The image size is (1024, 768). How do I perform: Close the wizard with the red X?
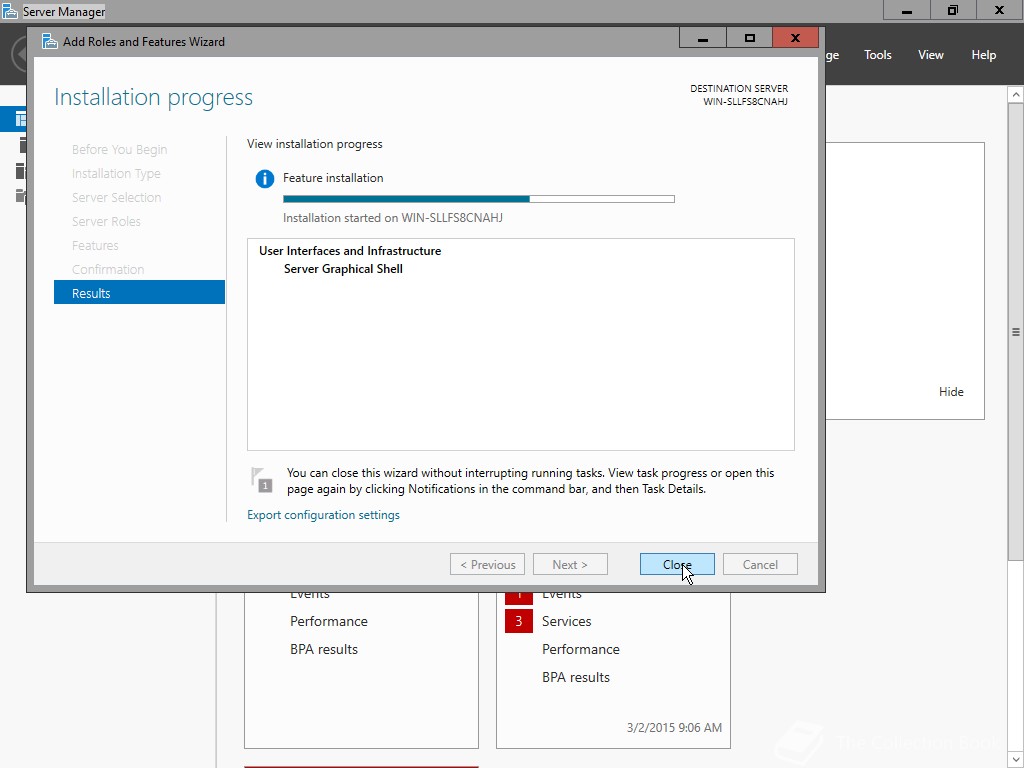pyautogui.click(x=795, y=38)
